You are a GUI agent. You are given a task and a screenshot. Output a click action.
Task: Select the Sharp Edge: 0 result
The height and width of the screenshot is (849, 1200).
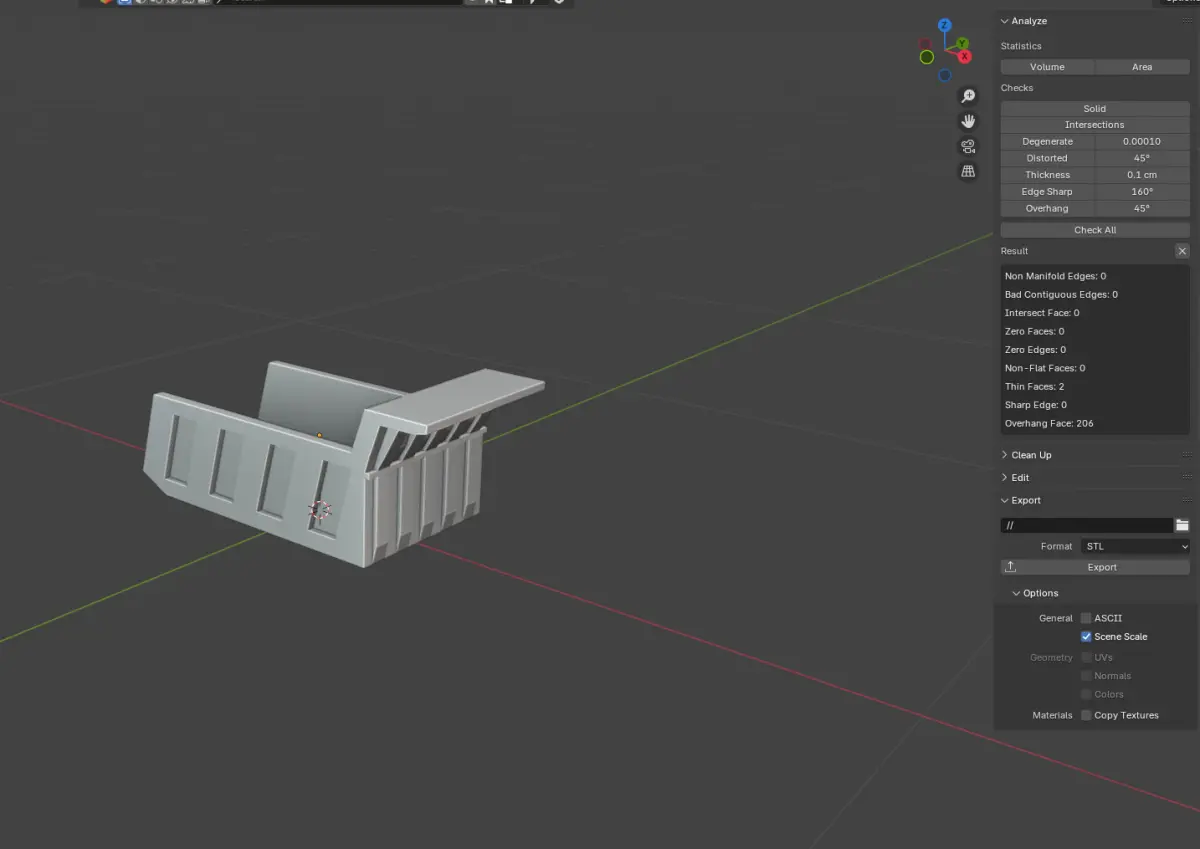pos(1036,405)
